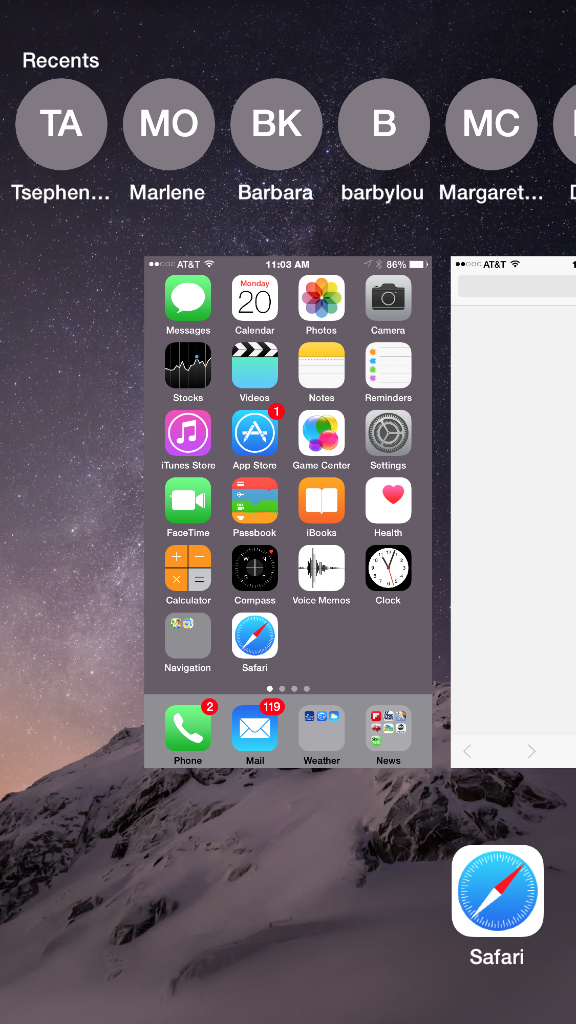
Task: Tap the Clock app icon
Action: pyautogui.click(x=388, y=568)
